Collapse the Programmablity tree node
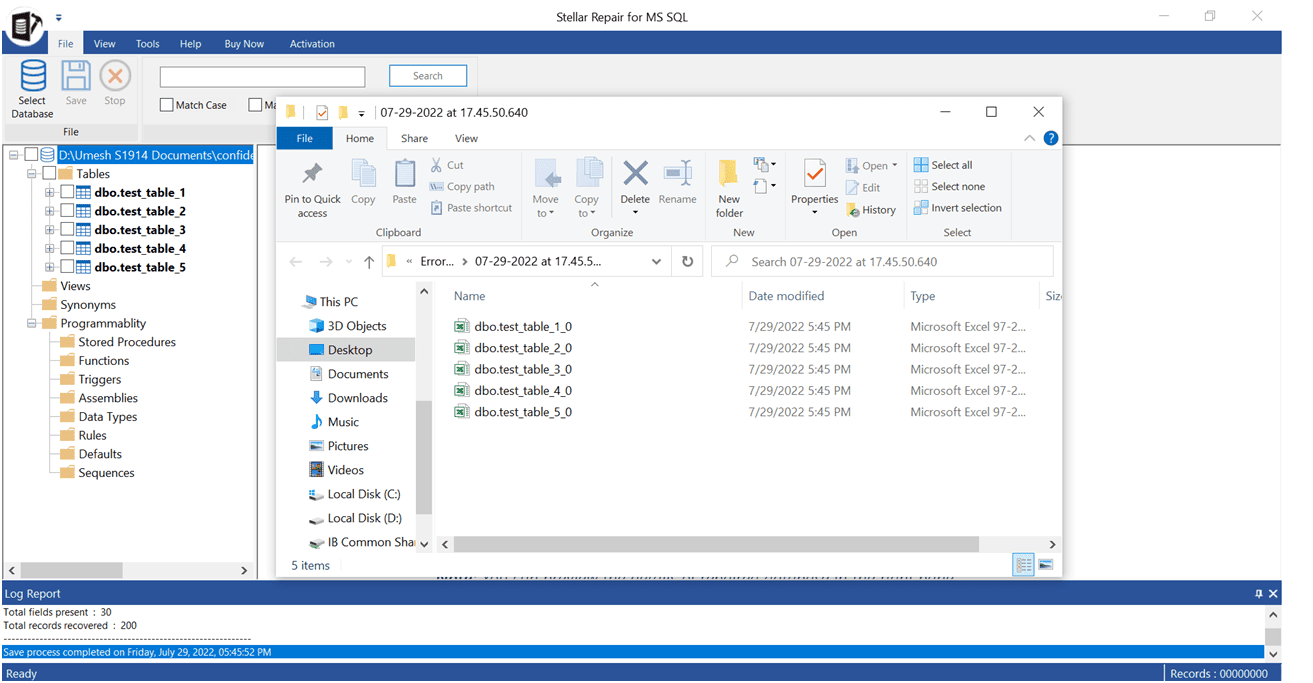This screenshot has width=1313, height=683. coord(32,323)
